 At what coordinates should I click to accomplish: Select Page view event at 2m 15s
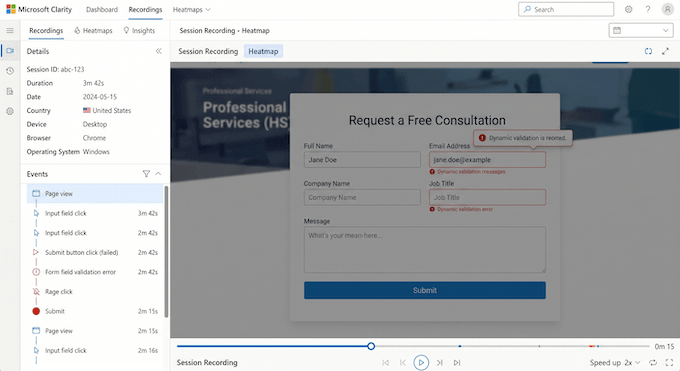coord(95,331)
